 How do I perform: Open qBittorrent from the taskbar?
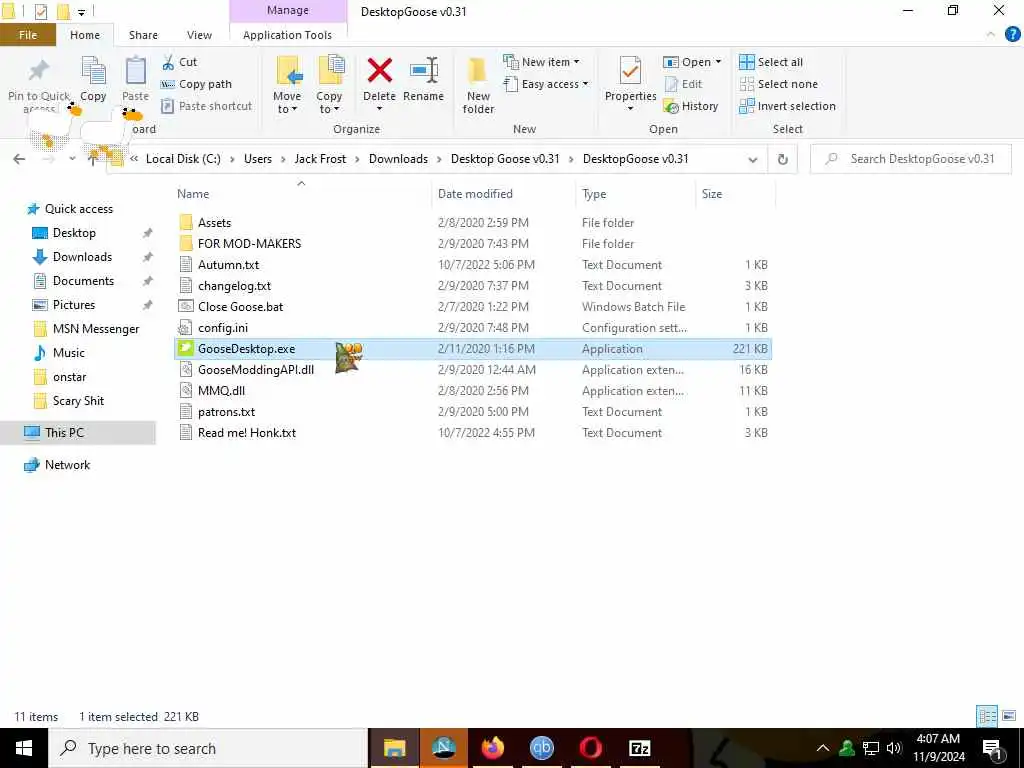[x=541, y=748]
